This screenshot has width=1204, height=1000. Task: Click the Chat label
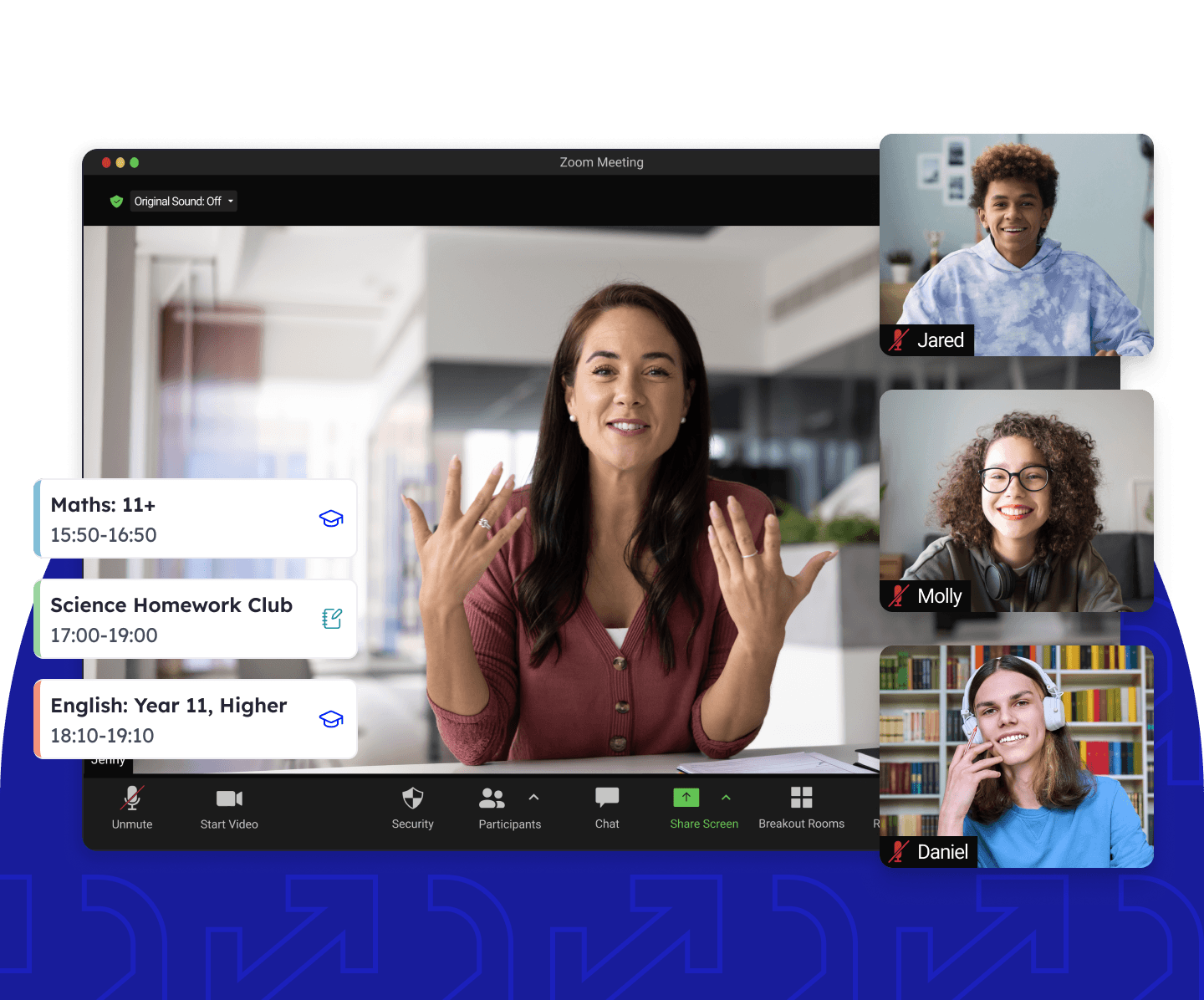tap(607, 824)
